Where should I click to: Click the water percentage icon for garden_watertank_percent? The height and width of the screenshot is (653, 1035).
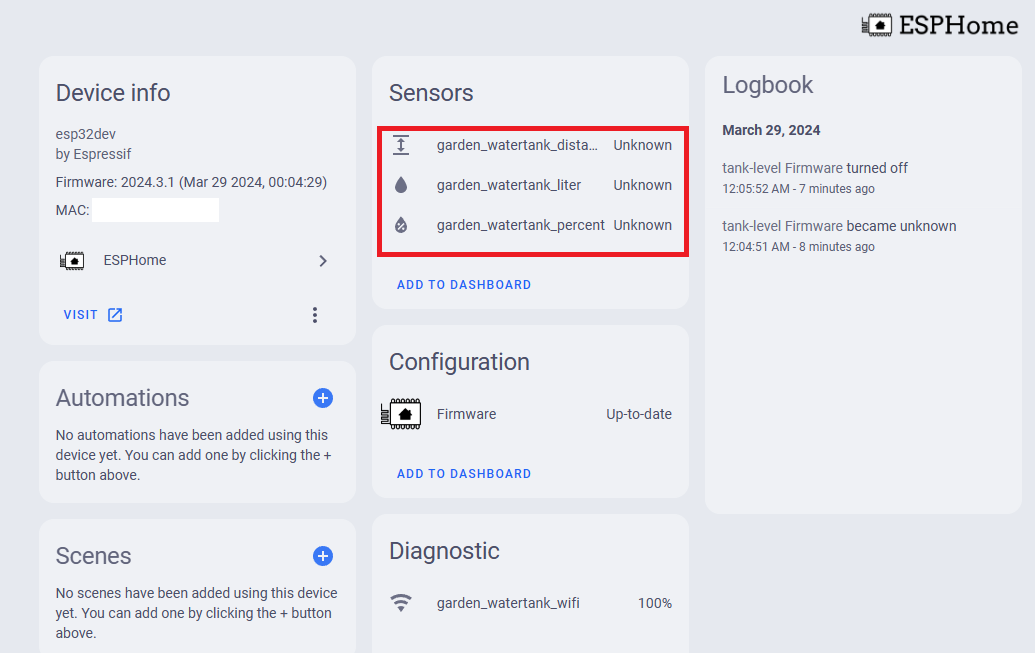[x=401, y=224]
